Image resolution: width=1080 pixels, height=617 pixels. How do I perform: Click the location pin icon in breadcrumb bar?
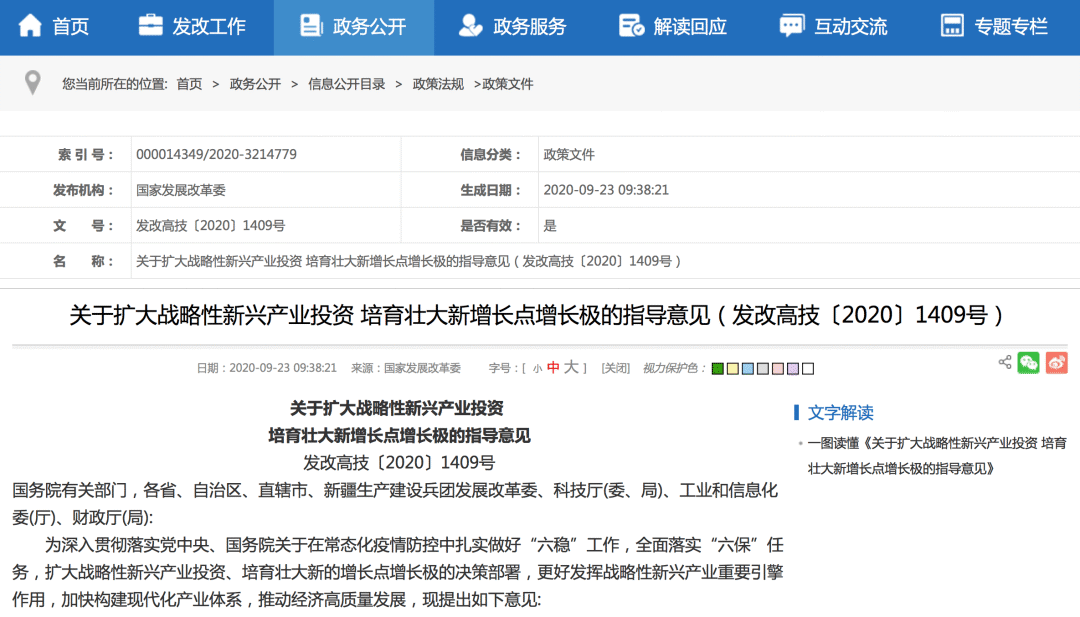click(x=32, y=83)
